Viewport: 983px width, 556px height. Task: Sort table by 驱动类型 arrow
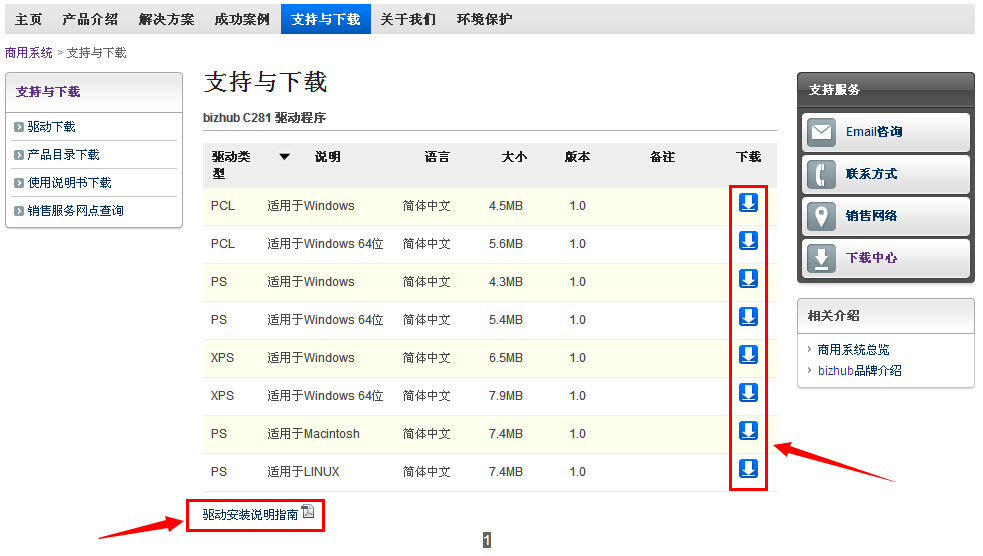pos(284,157)
